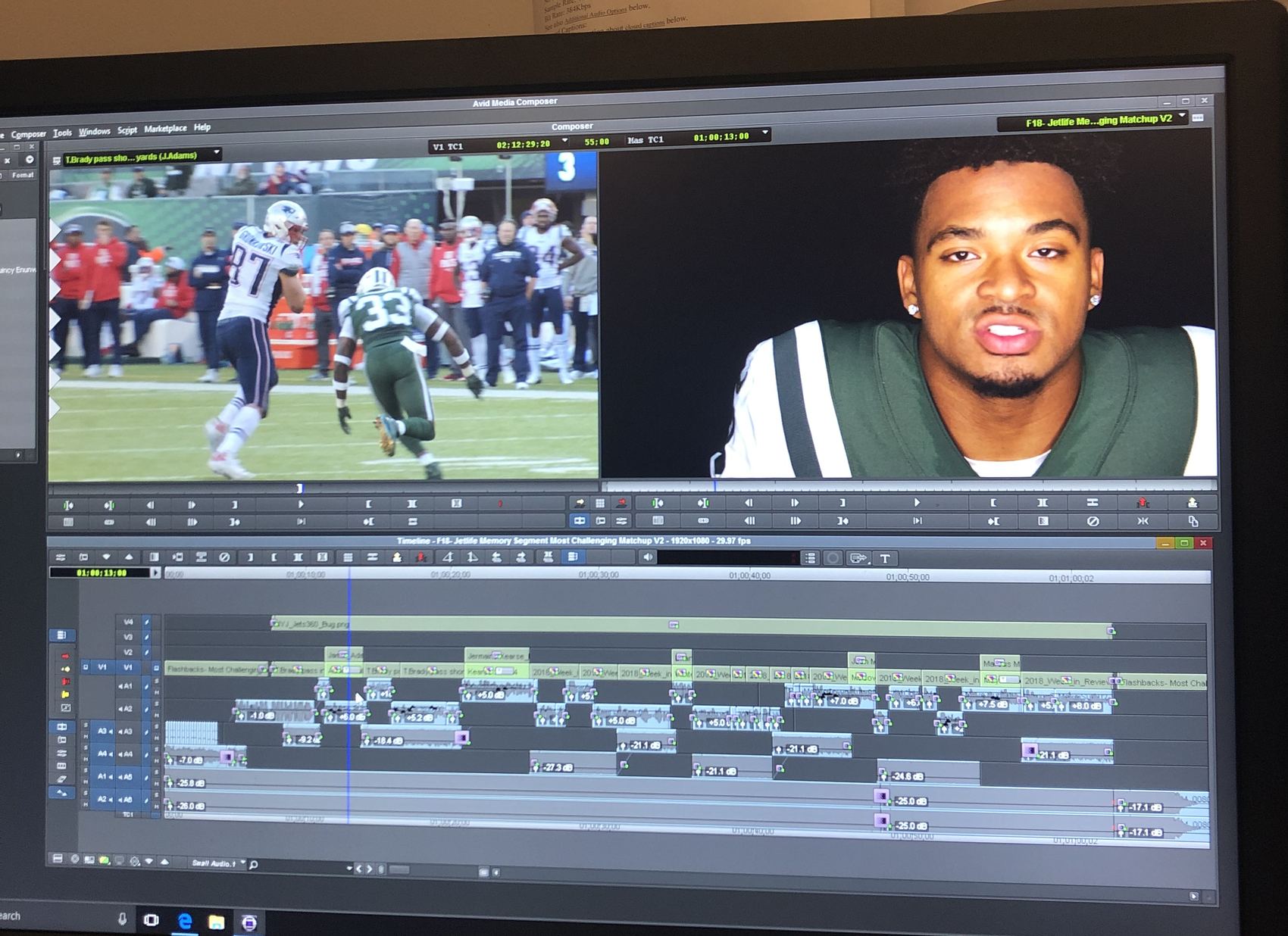Mute audio track A2 with M button

coord(156,716)
